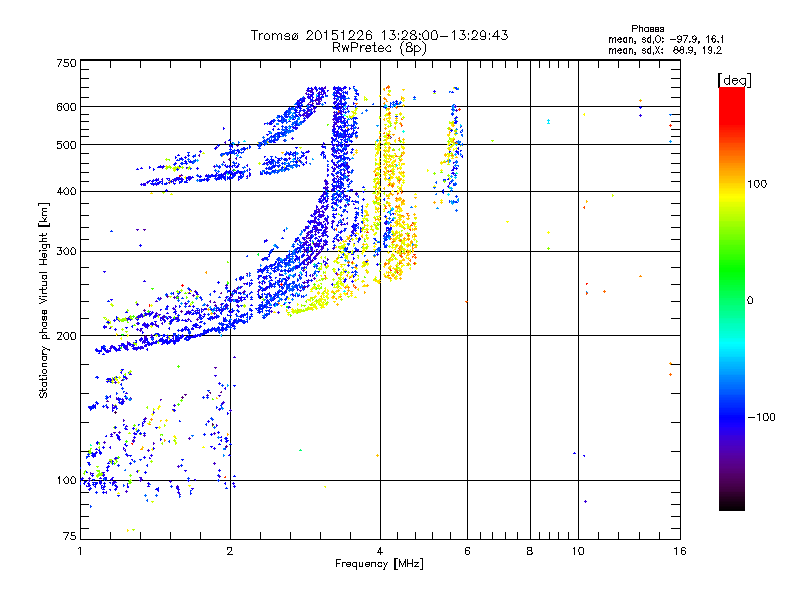Click the color bar's "-100" degree label
The image size is (800, 600).
click(761, 417)
